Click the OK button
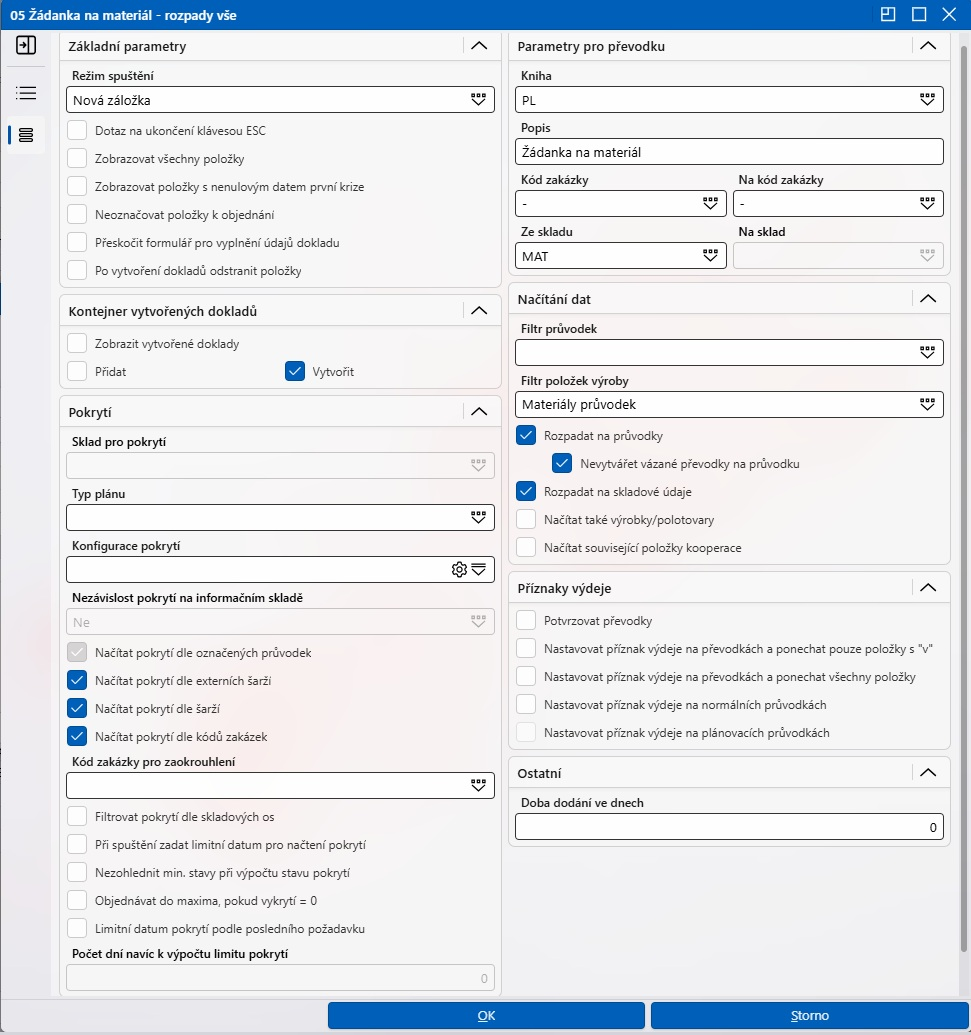Viewport: 971px width, 1035px height. coord(486,1015)
